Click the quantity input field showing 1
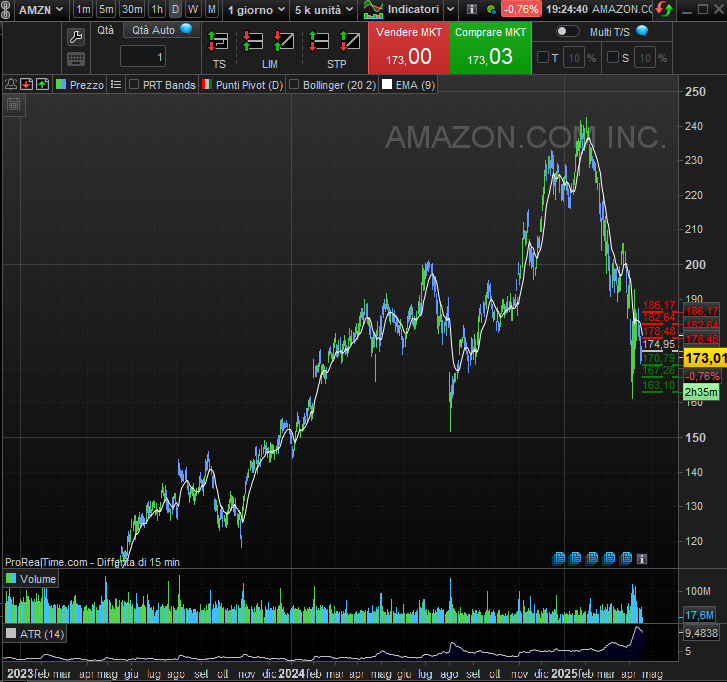Screen dimensions: 727x682 pyautogui.click(x=143, y=57)
